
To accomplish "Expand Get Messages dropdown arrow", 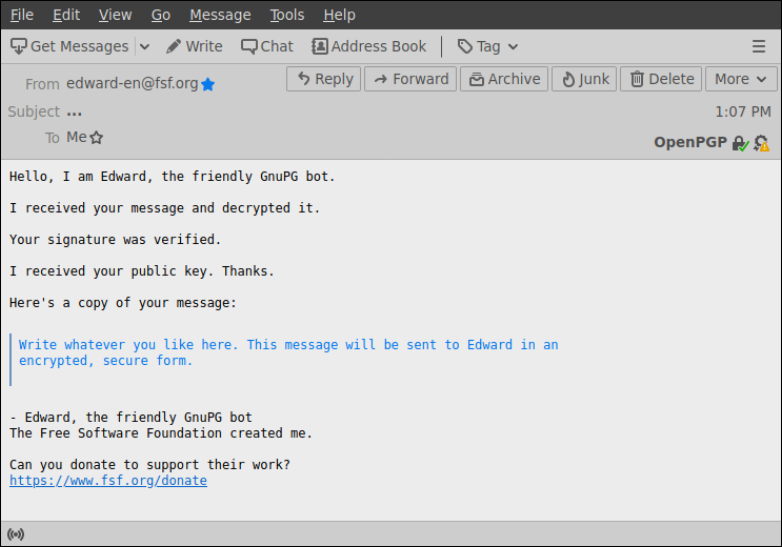I will pyautogui.click(x=145, y=47).
